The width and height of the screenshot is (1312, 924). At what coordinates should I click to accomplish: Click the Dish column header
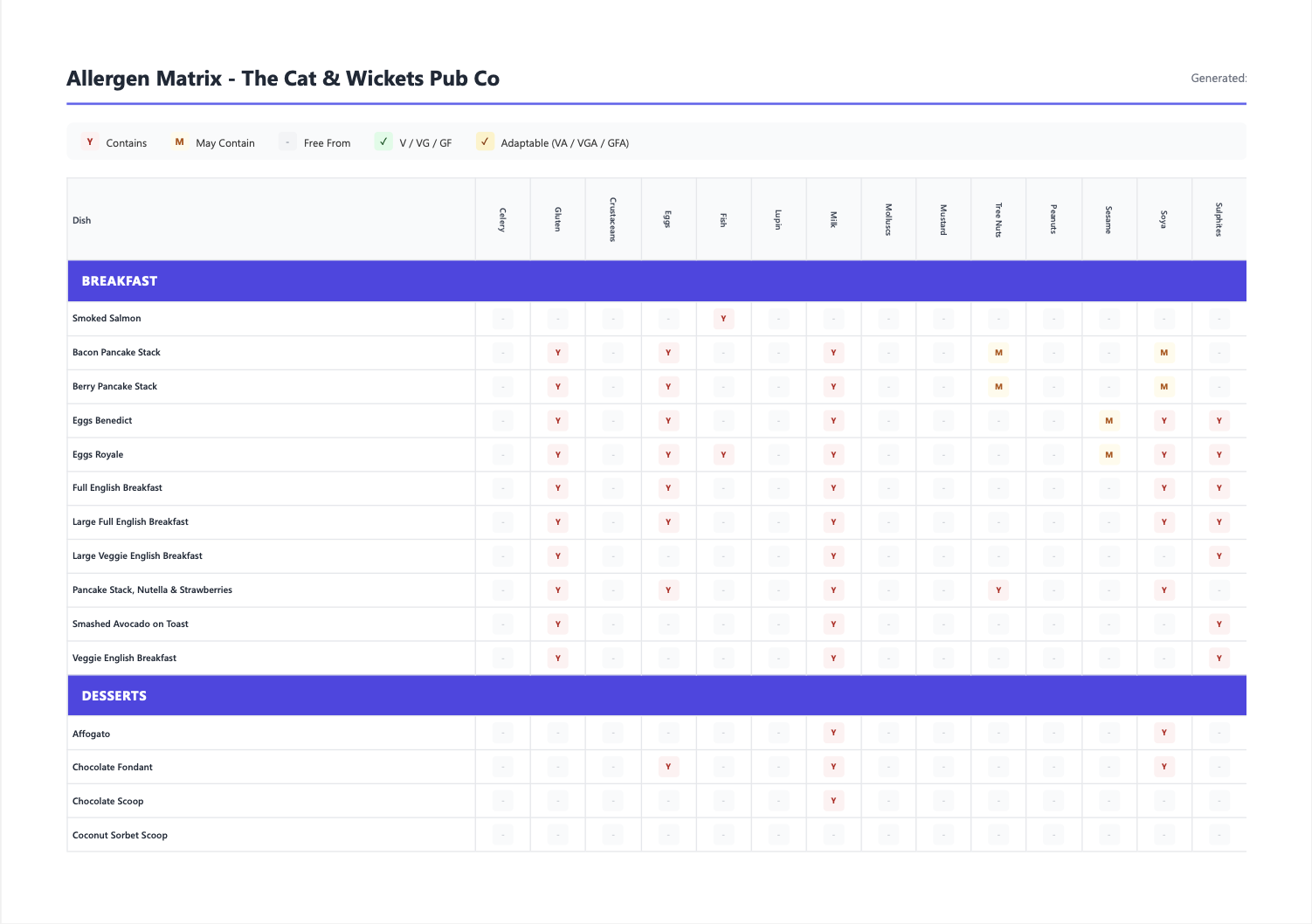pos(271,220)
